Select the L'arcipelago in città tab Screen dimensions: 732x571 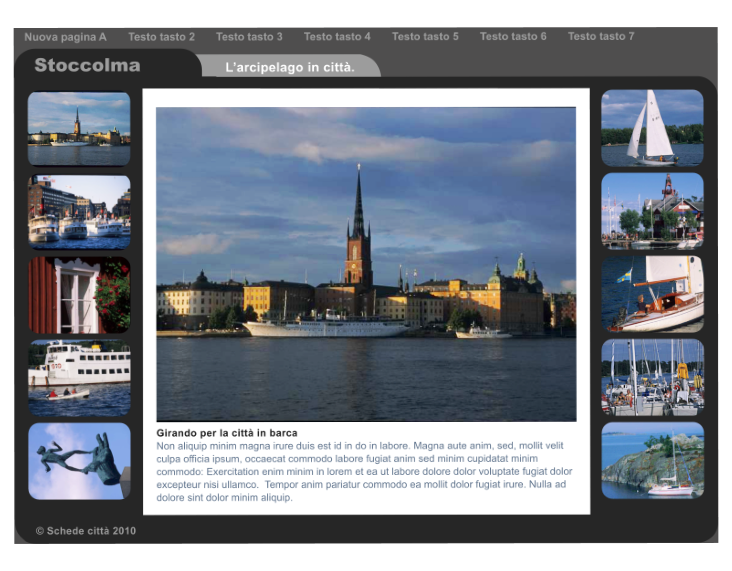coord(290,68)
